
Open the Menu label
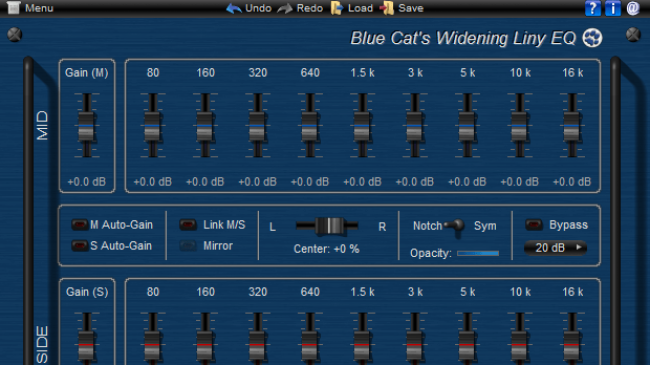coord(39,8)
